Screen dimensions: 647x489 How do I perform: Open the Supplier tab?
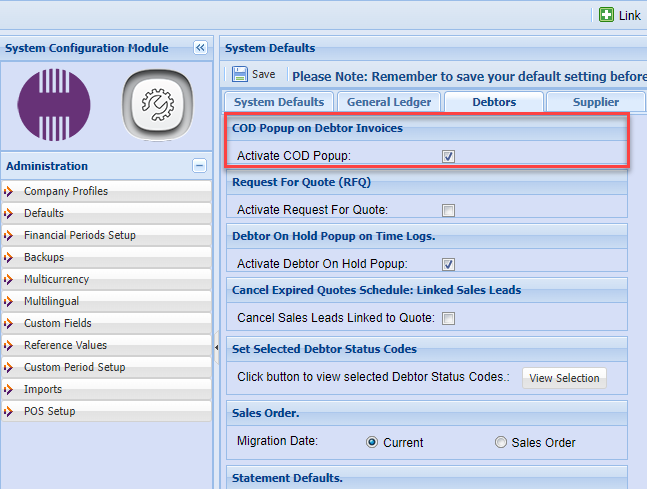(x=595, y=102)
